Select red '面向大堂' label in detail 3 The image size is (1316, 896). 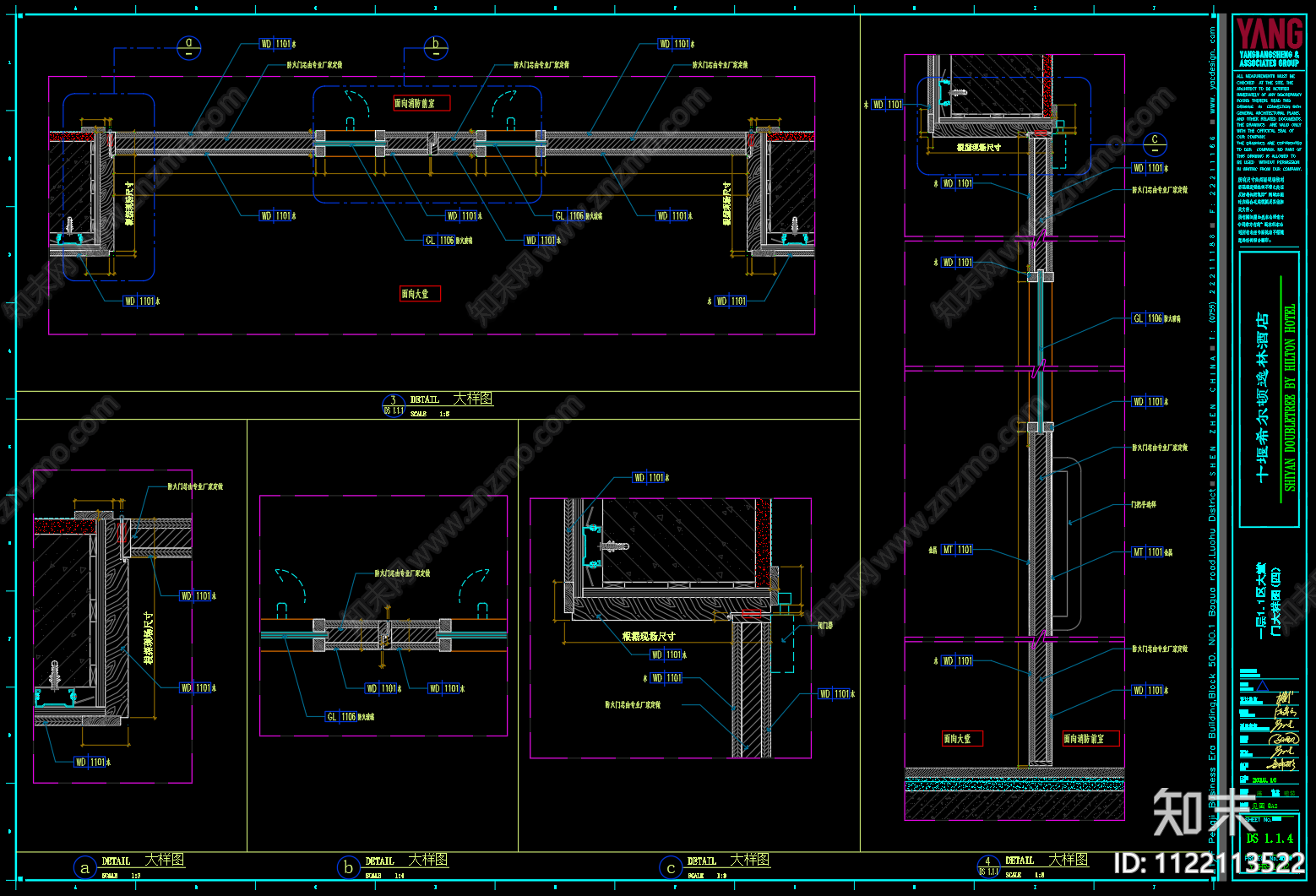[x=420, y=294]
